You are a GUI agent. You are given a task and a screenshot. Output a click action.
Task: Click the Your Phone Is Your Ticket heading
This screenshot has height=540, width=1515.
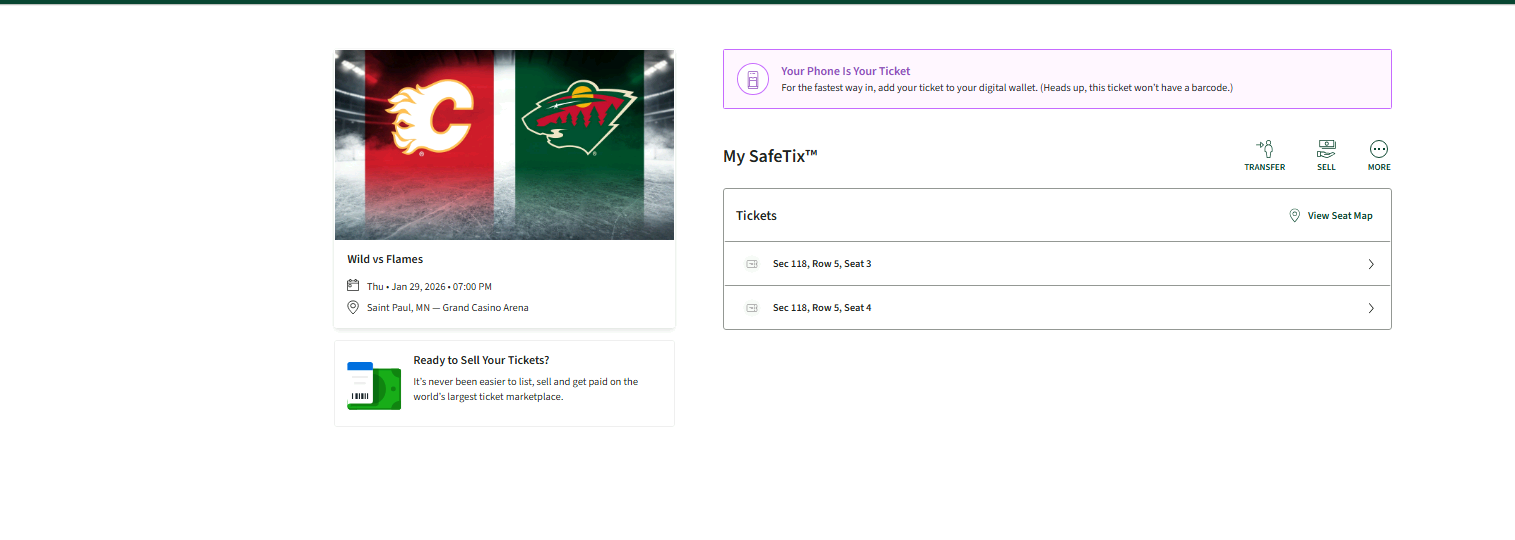[x=845, y=71]
